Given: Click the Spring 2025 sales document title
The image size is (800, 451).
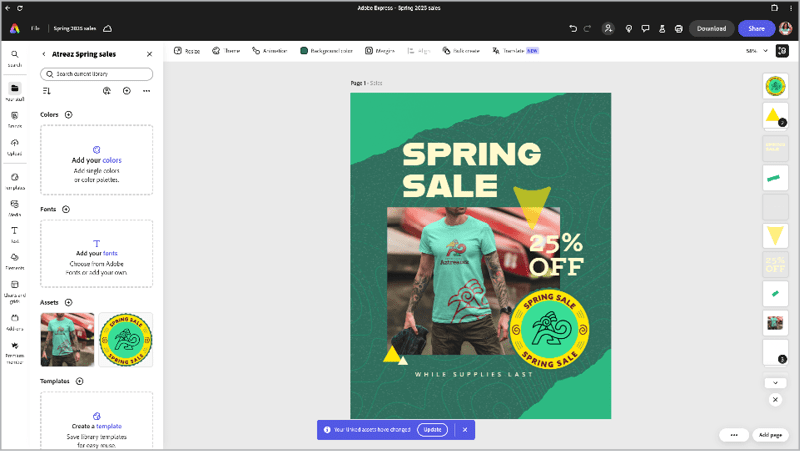Looking at the screenshot, I should (74, 29).
